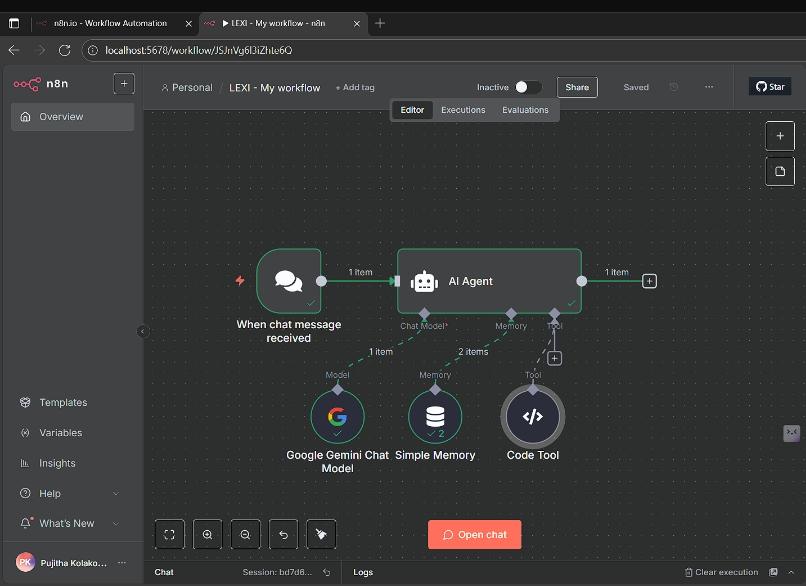Add a sticky note to canvas
Viewport: 806px width, 586px height.
[780, 171]
